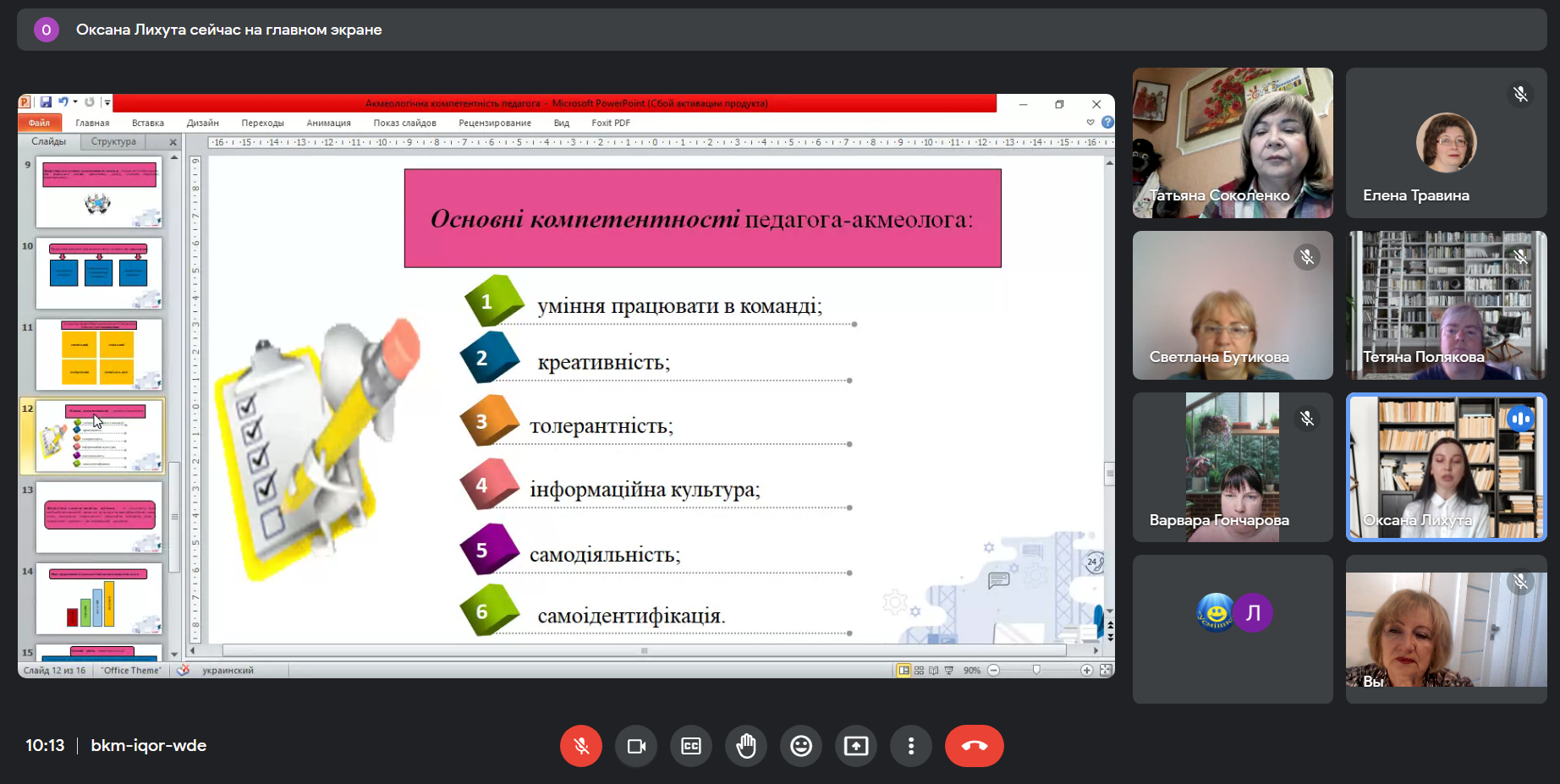Select slide 13 thumbnail
1560x784 pixels.
(x=99, y=517)
